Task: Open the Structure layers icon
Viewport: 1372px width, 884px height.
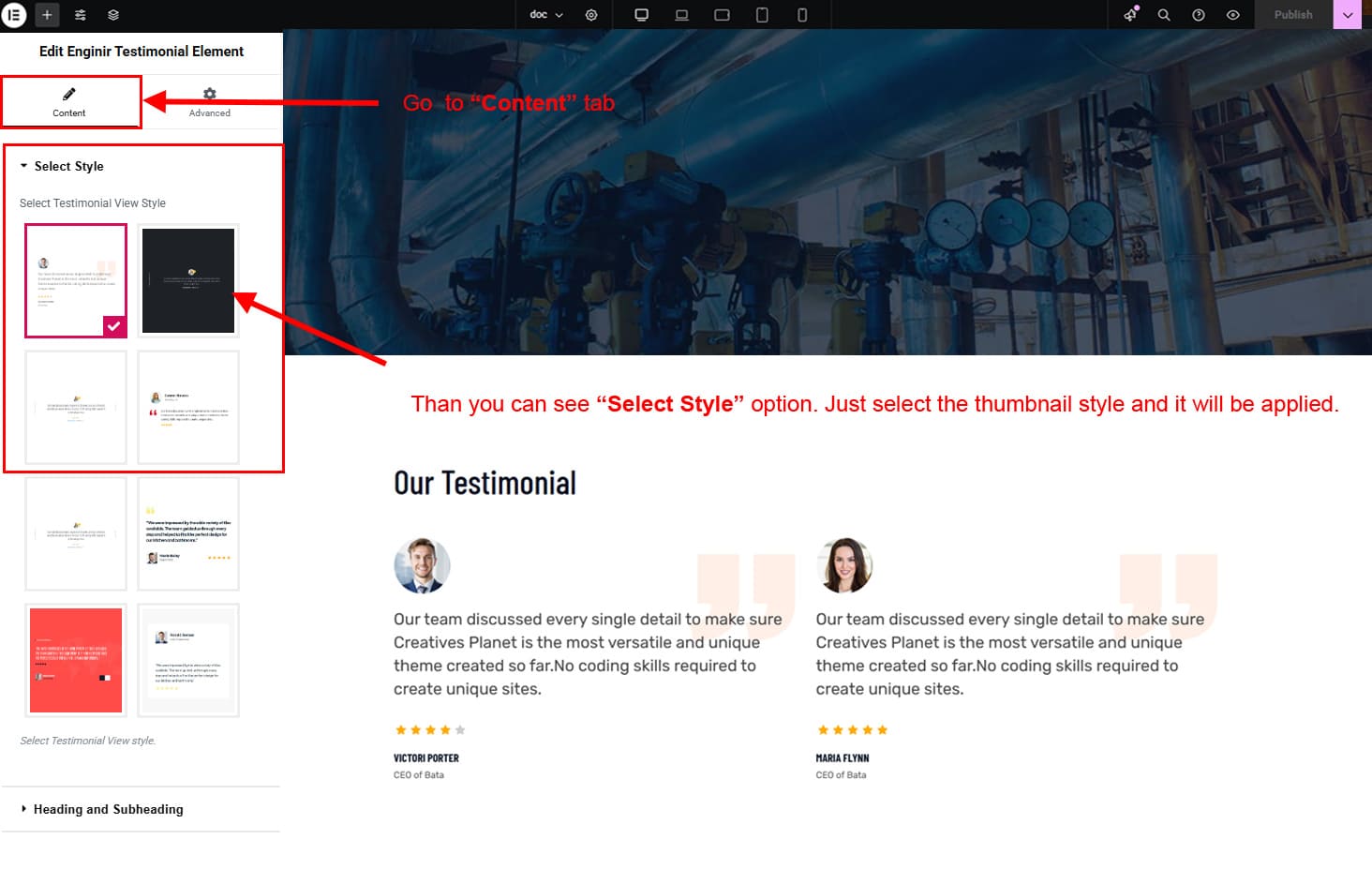Action: (x=113, y=15)
